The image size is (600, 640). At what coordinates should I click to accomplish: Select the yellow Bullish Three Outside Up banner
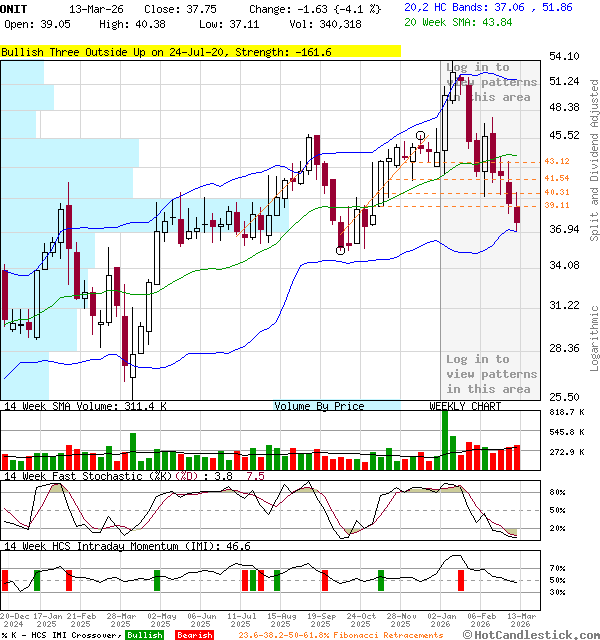click(x=200, y=51)
